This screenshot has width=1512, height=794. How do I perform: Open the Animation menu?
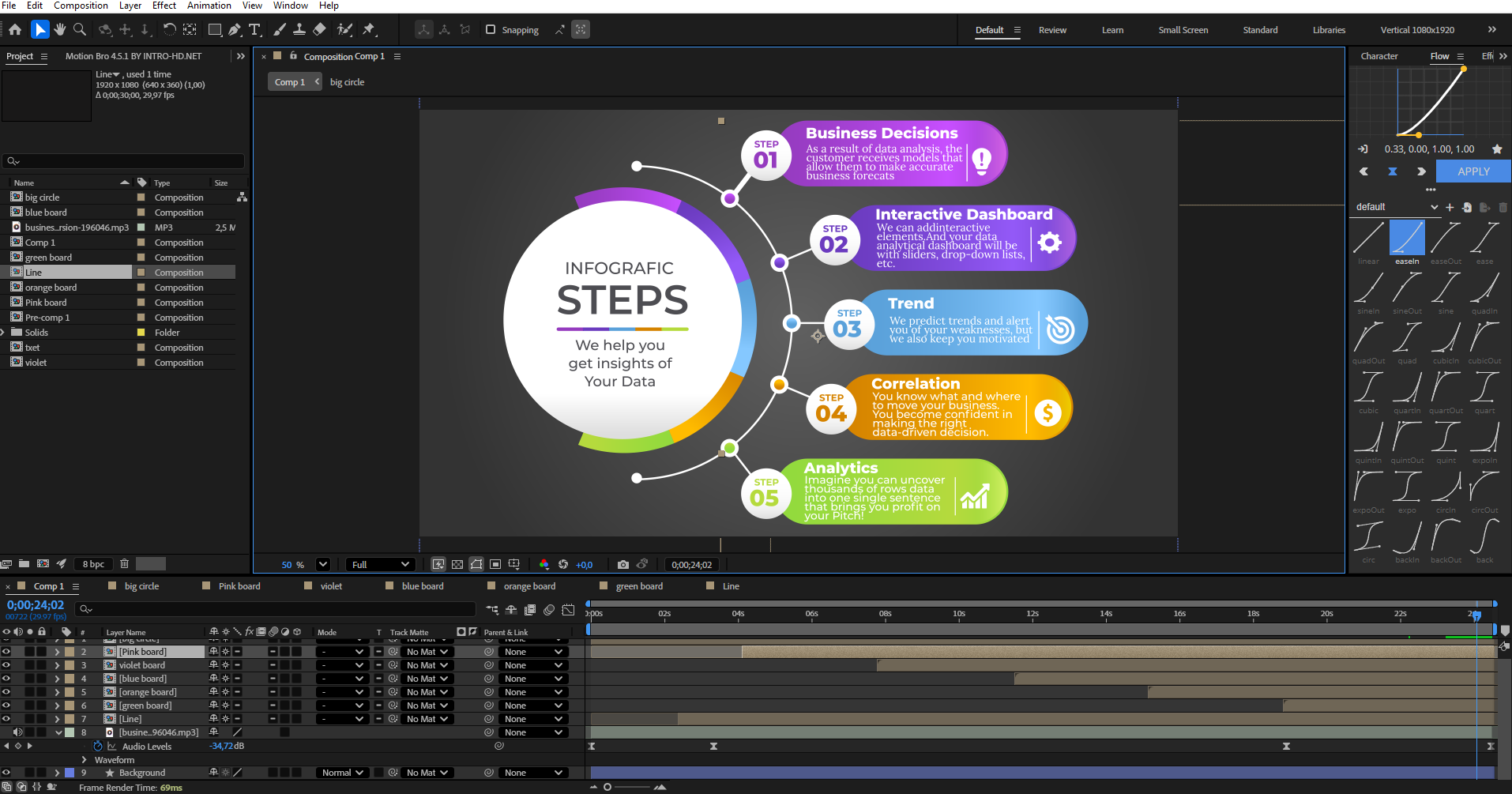click(x=209, y=6)
